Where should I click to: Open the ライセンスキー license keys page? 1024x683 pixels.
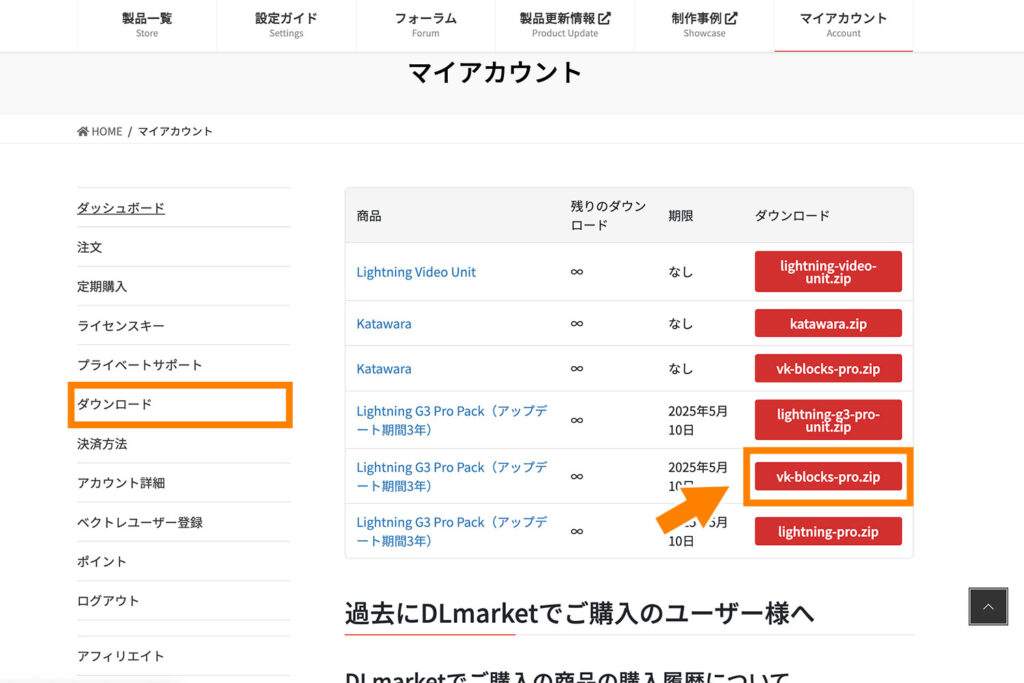click(x=120, y=325)
